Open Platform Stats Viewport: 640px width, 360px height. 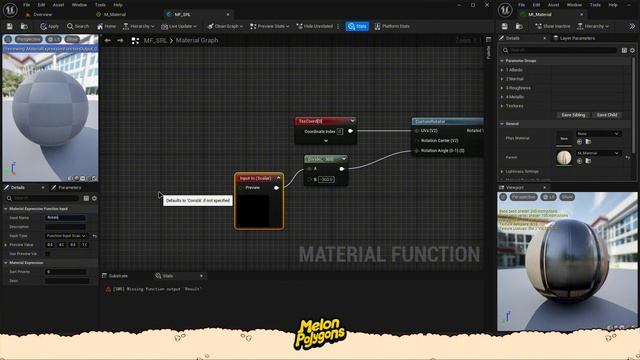point(392,26)
